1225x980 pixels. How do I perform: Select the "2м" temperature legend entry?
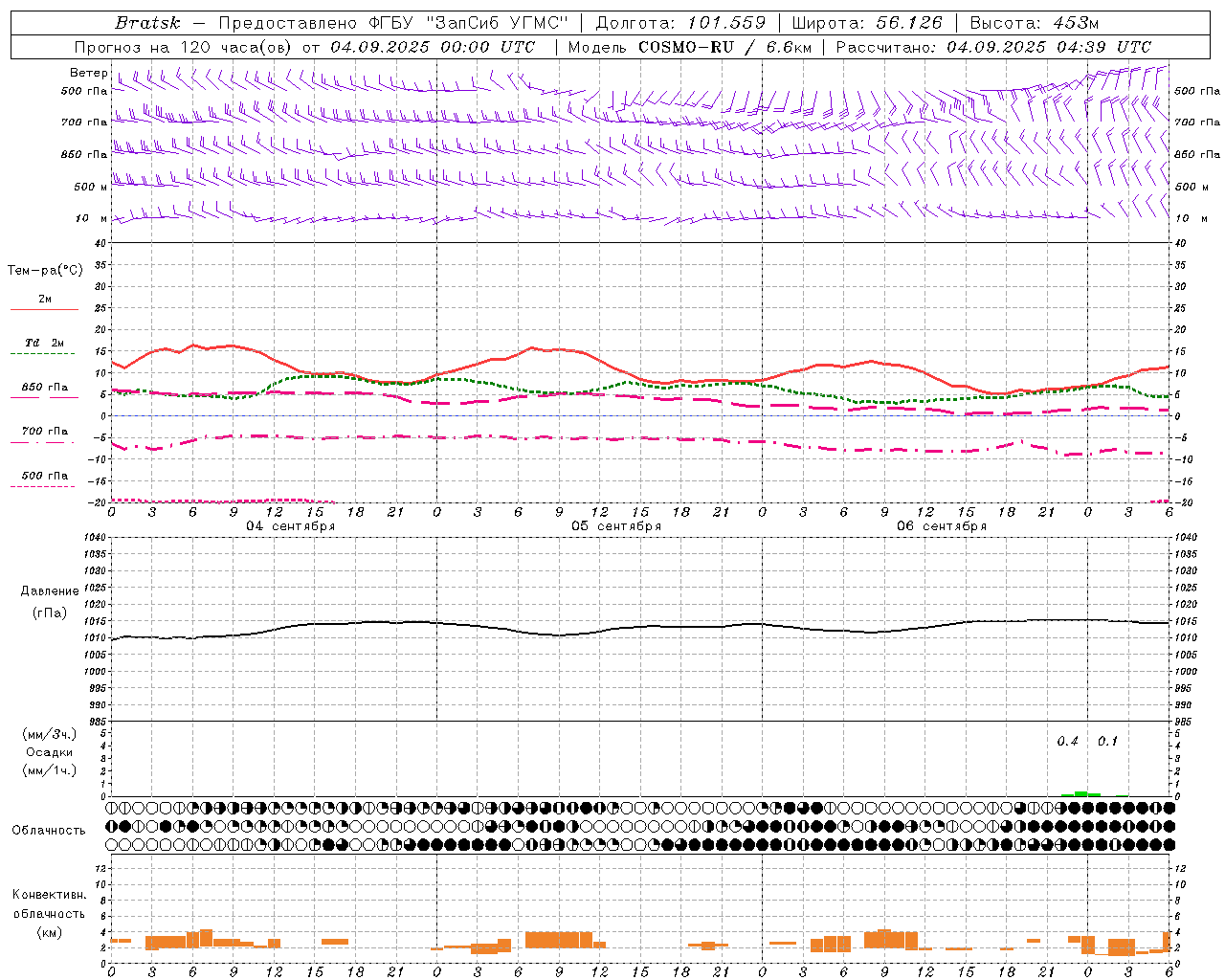(45, 299)
